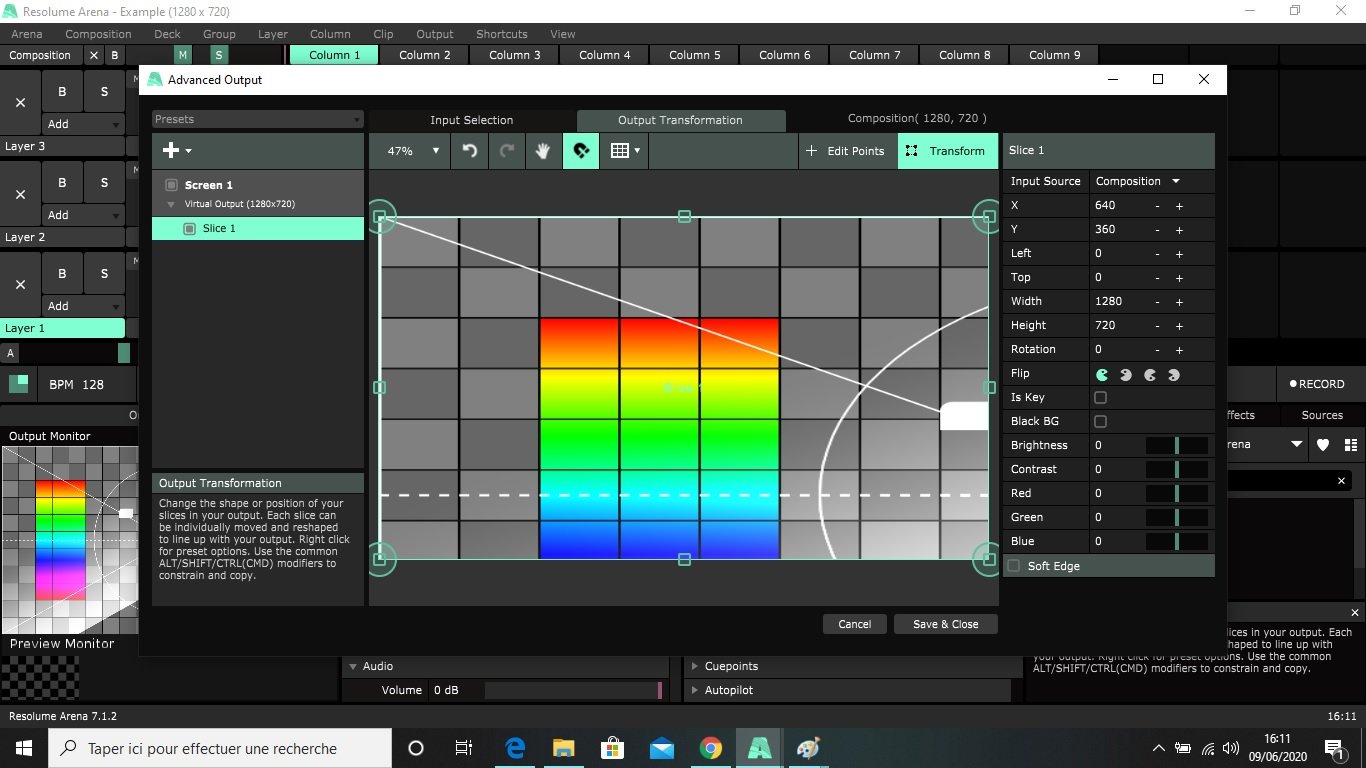Image resolution: width=1366 pixels, height=768 pixels.
Task: Enable the Is Key checkbox
Action: pyautogui.click(x=1100, y=398)
